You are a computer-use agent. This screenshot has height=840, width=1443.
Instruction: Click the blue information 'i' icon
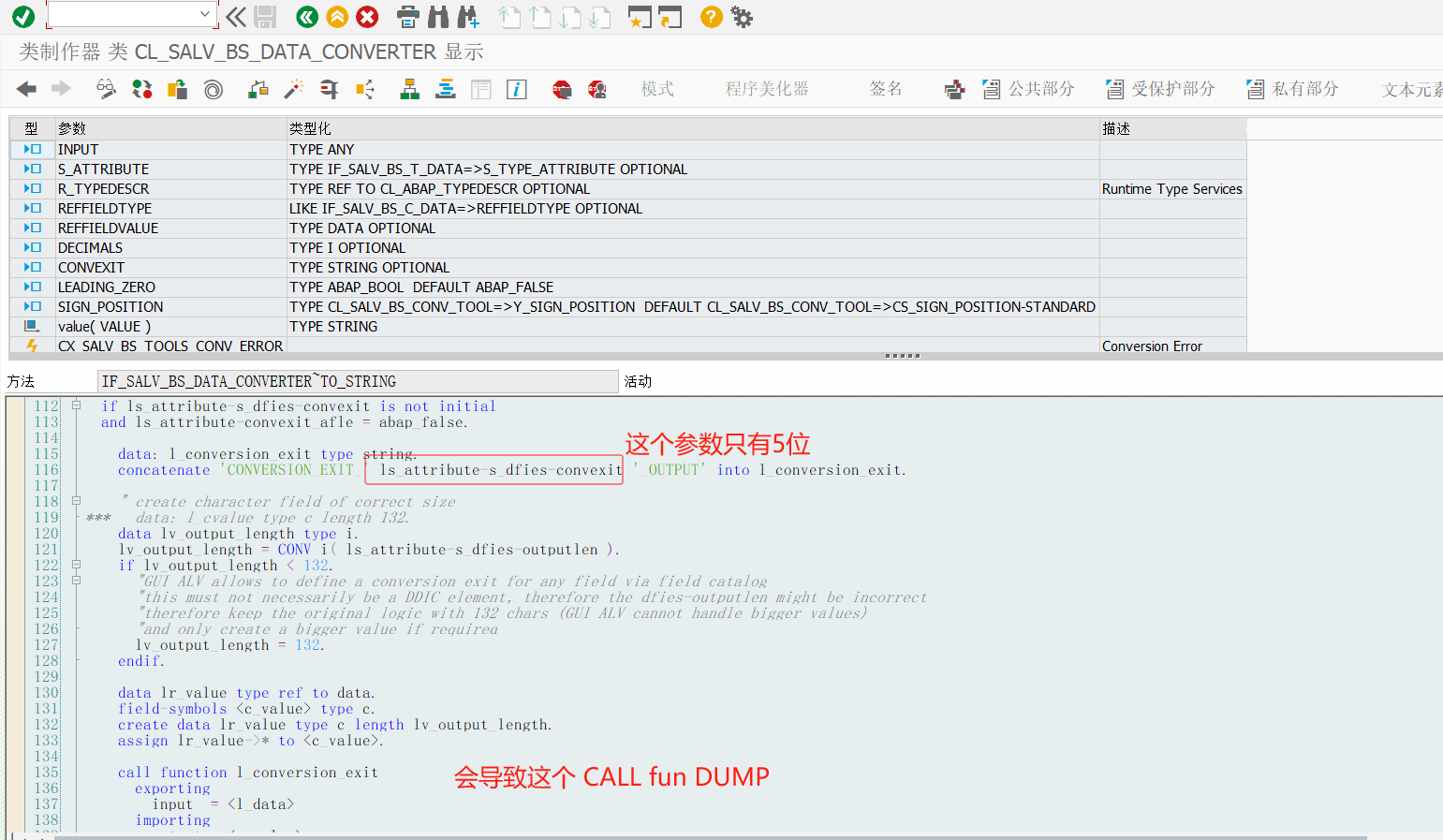517,89
